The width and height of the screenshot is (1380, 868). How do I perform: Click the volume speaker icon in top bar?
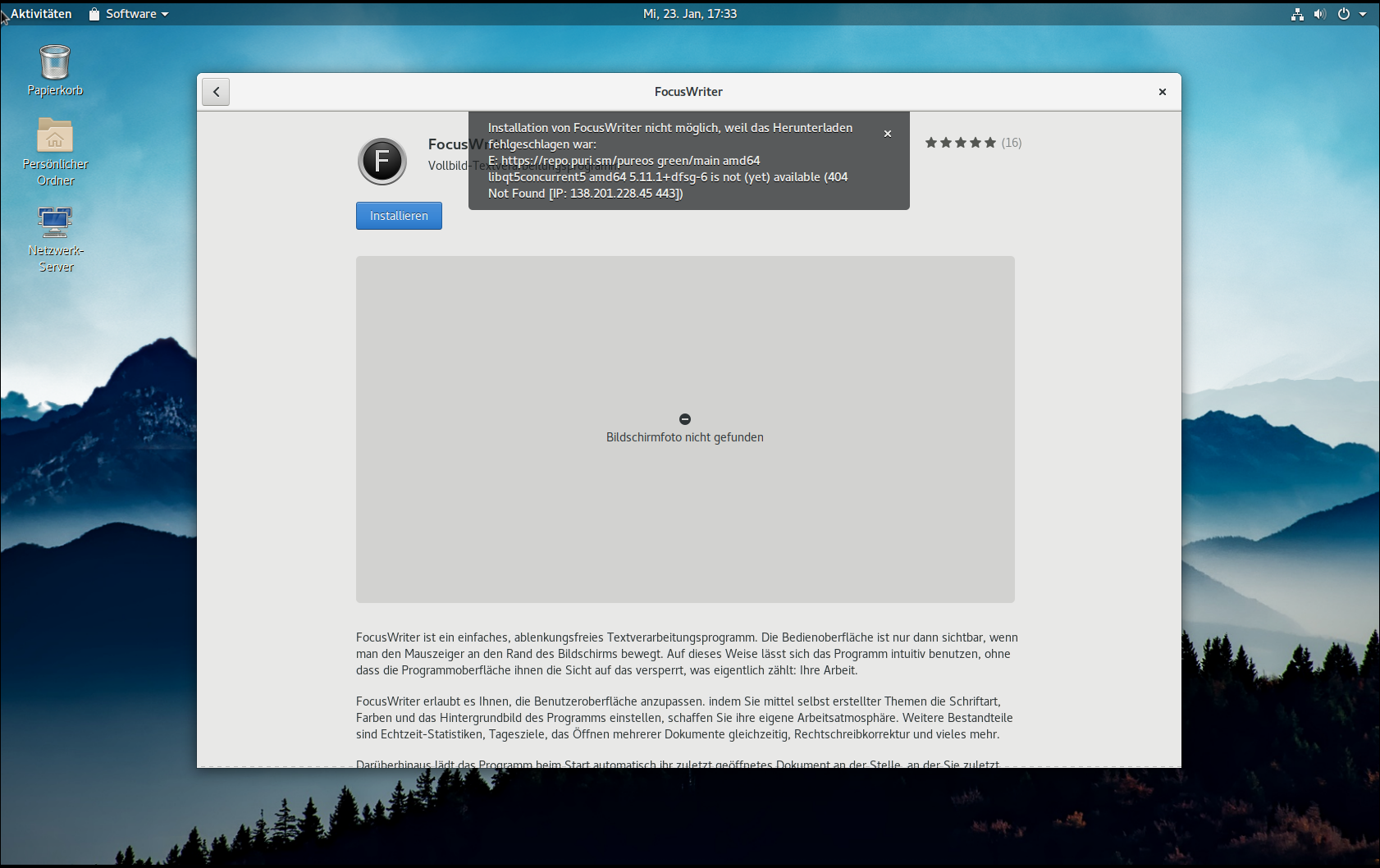click(1319, 14)
